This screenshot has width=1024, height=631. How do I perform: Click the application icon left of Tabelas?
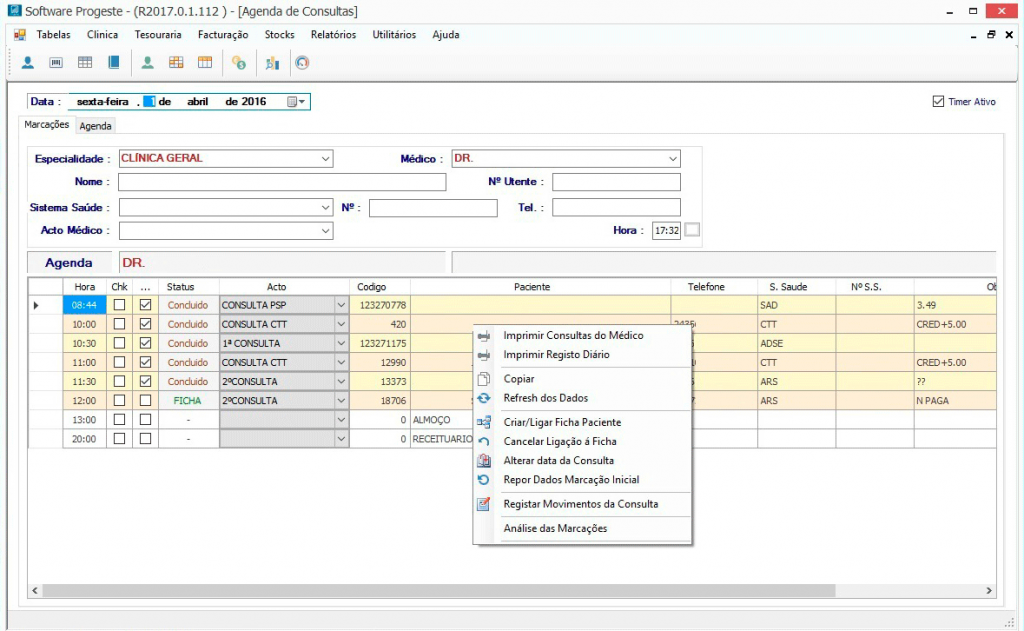click(x=20, y=35)
